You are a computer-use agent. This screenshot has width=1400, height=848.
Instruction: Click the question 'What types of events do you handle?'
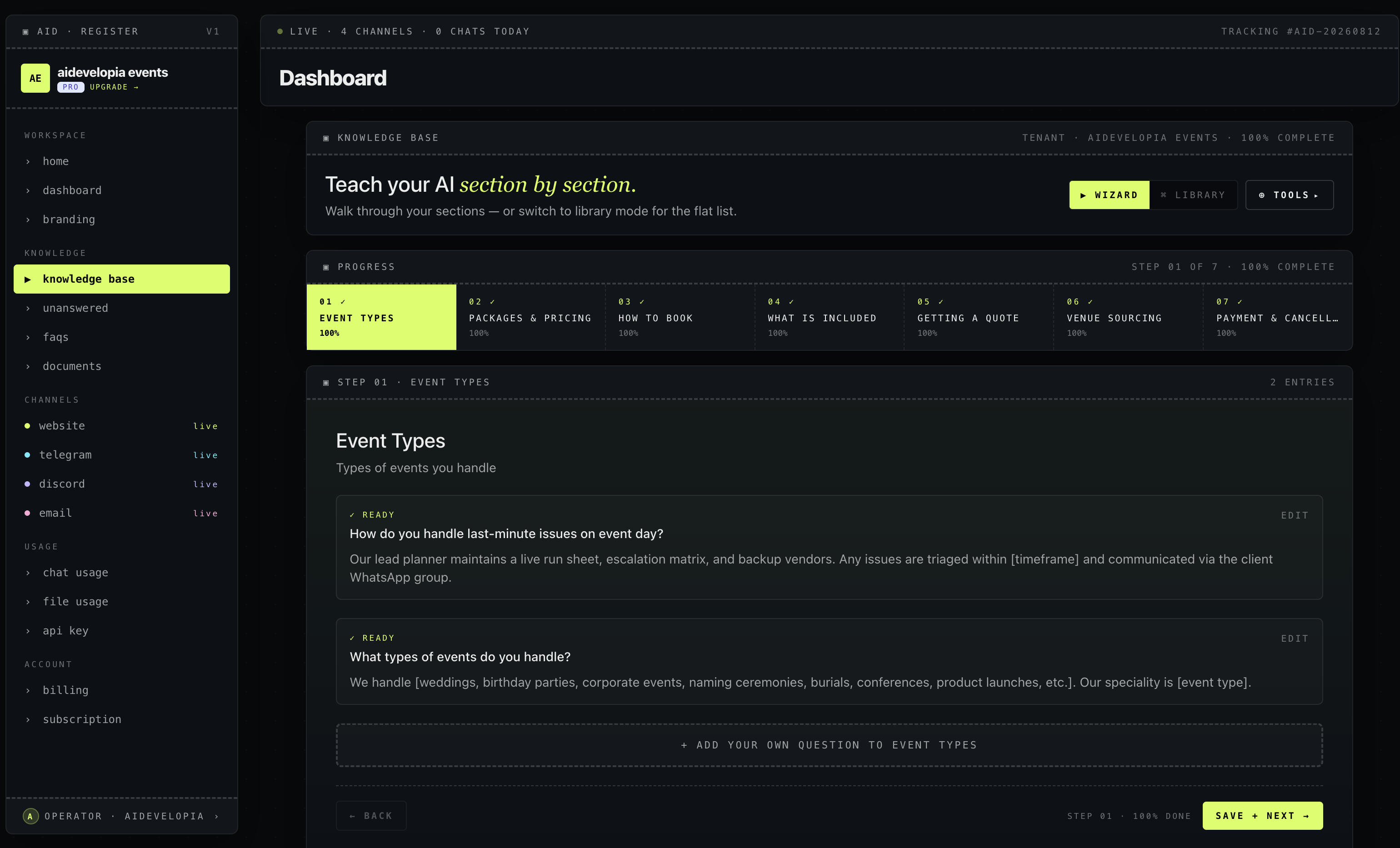click(460, 657)
